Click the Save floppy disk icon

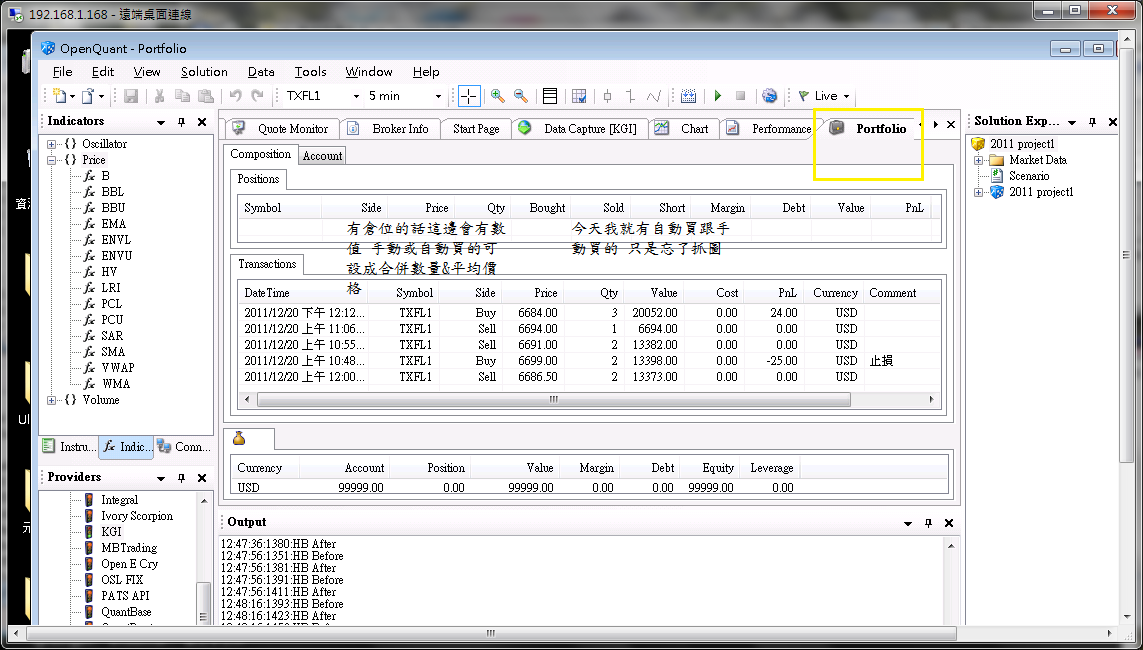point(131,96)
